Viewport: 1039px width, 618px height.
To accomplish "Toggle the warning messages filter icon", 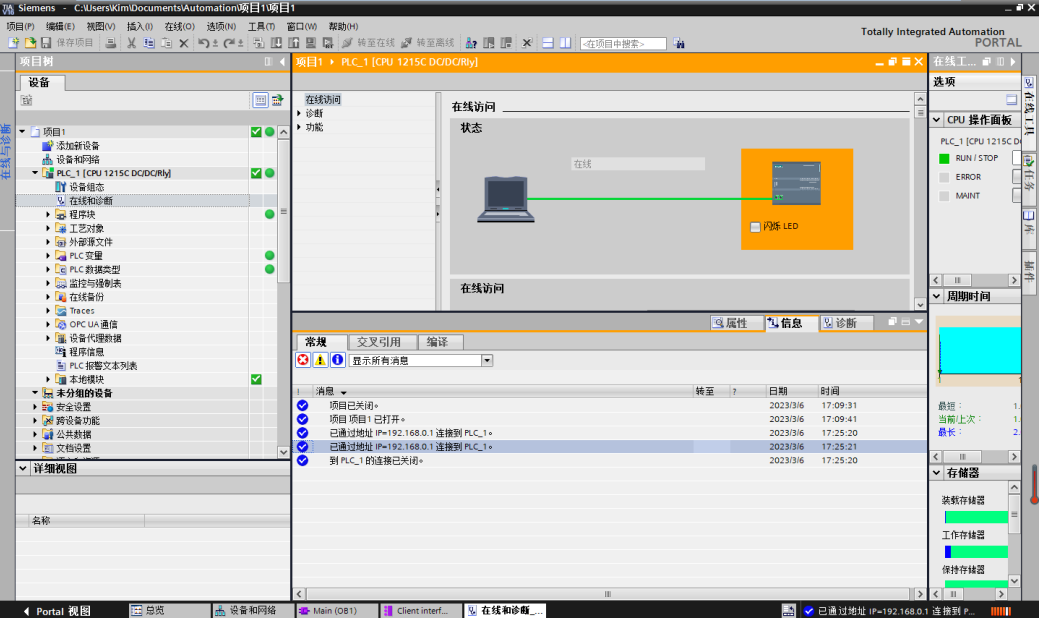I will pyautogui.click(x=319, y=359).
